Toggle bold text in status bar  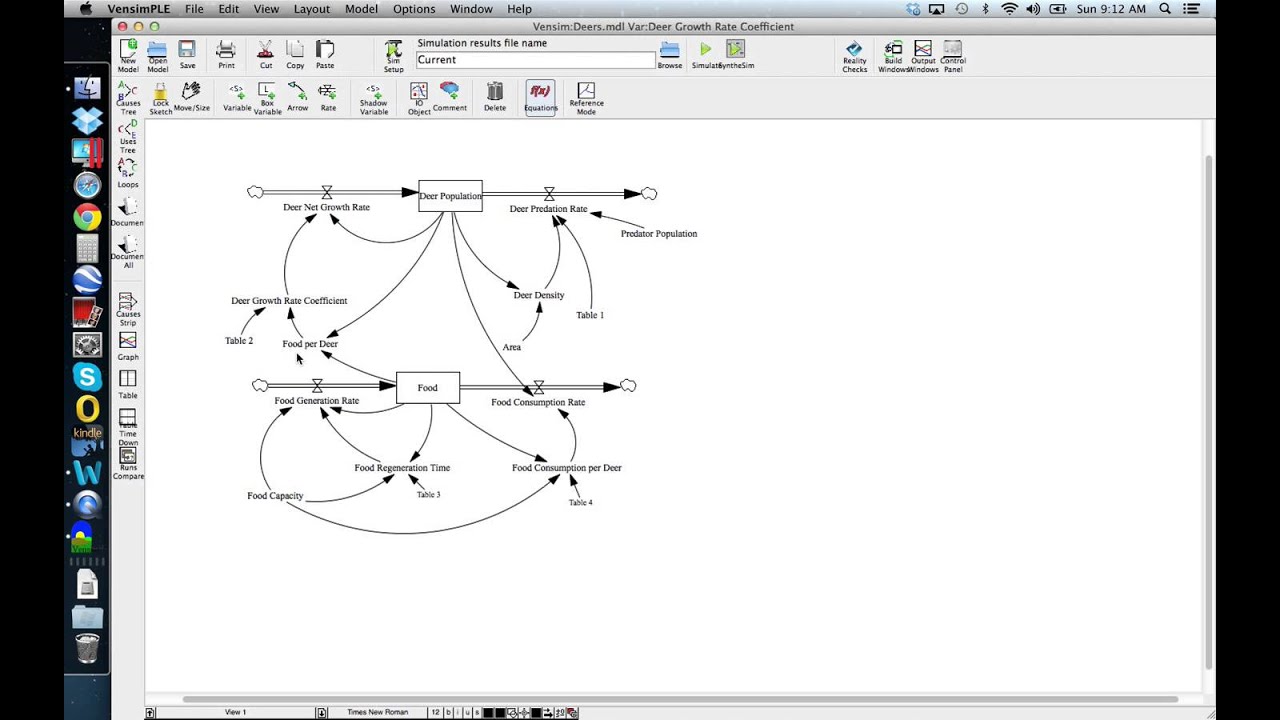pyautogui.click(x=448, y=713)
